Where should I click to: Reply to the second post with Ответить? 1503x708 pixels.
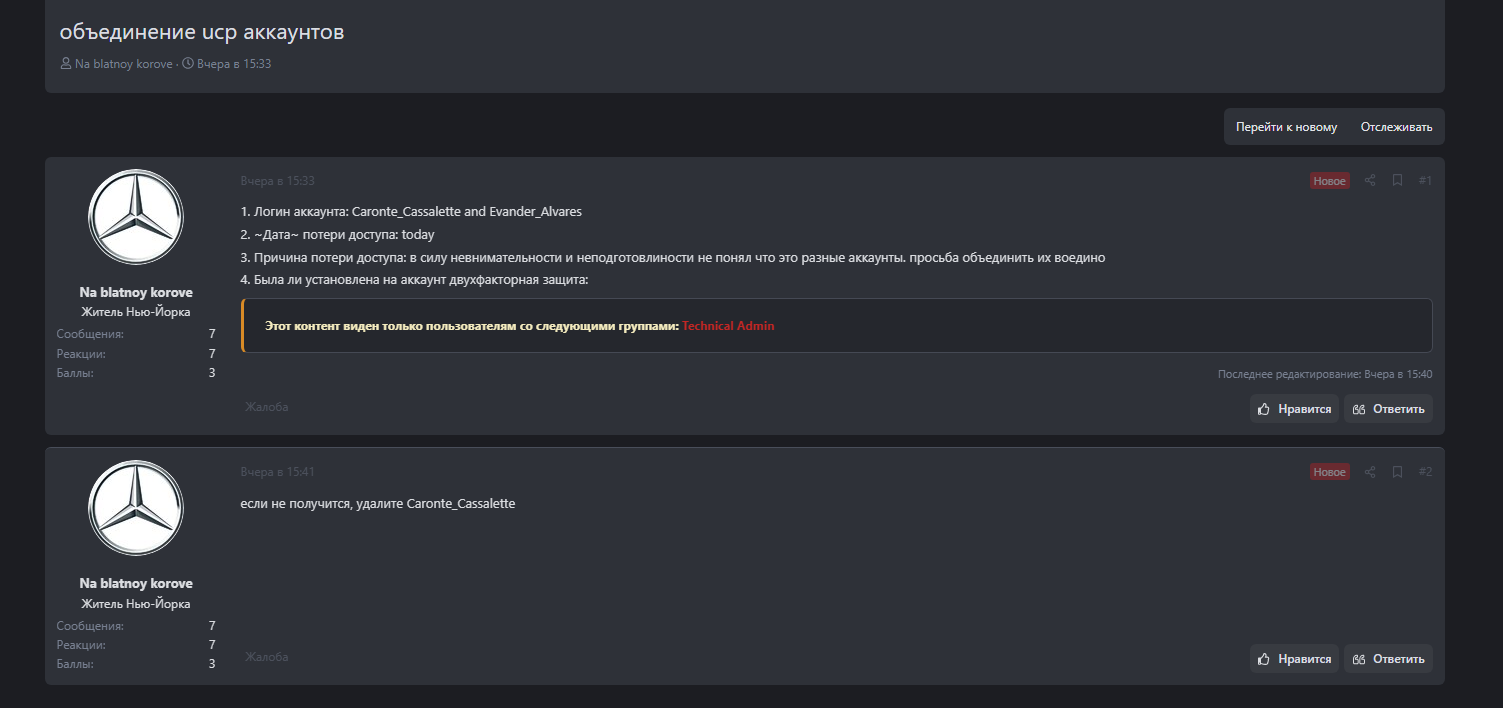coord(1388,659)
